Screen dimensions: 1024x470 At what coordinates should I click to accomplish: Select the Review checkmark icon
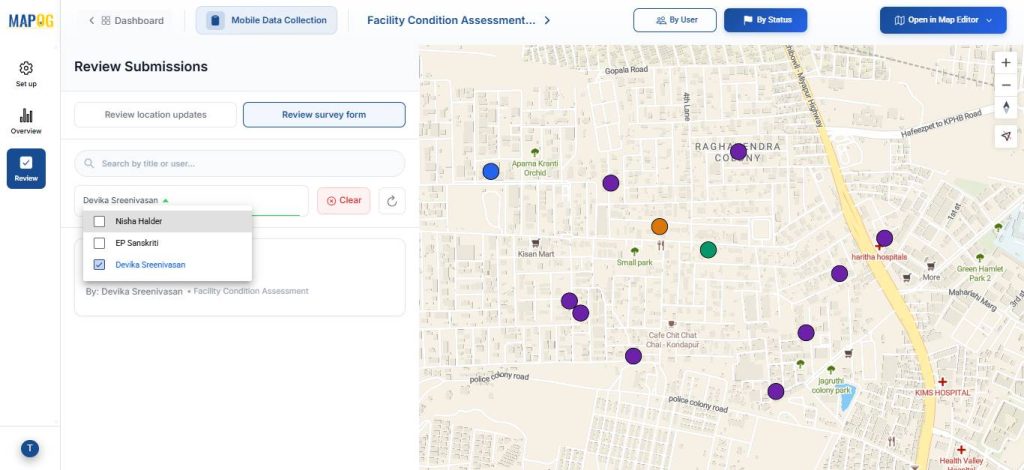[x=26, y=163]
